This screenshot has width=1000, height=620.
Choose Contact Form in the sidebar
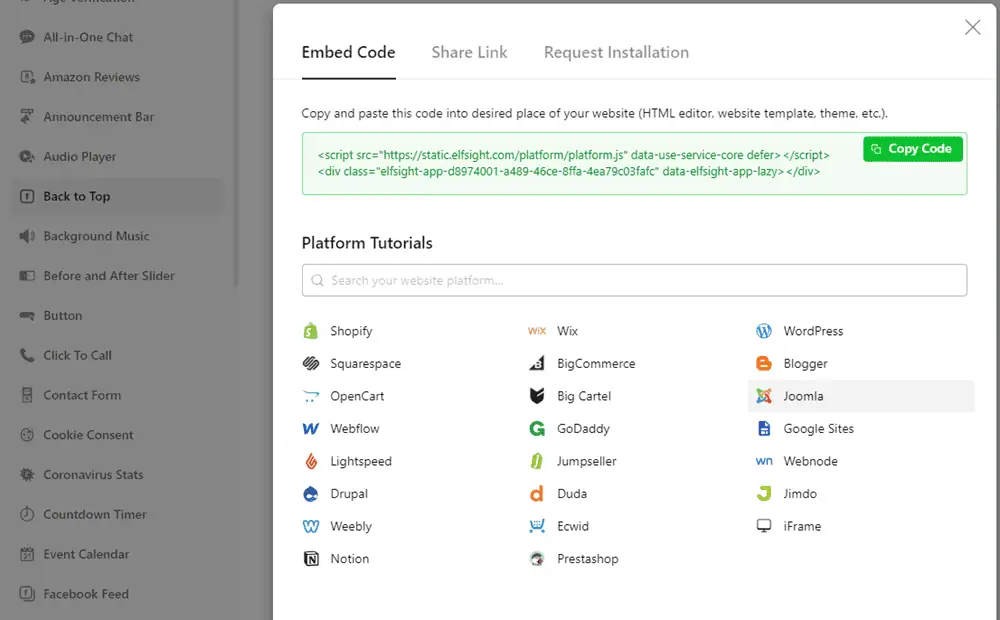82,395
